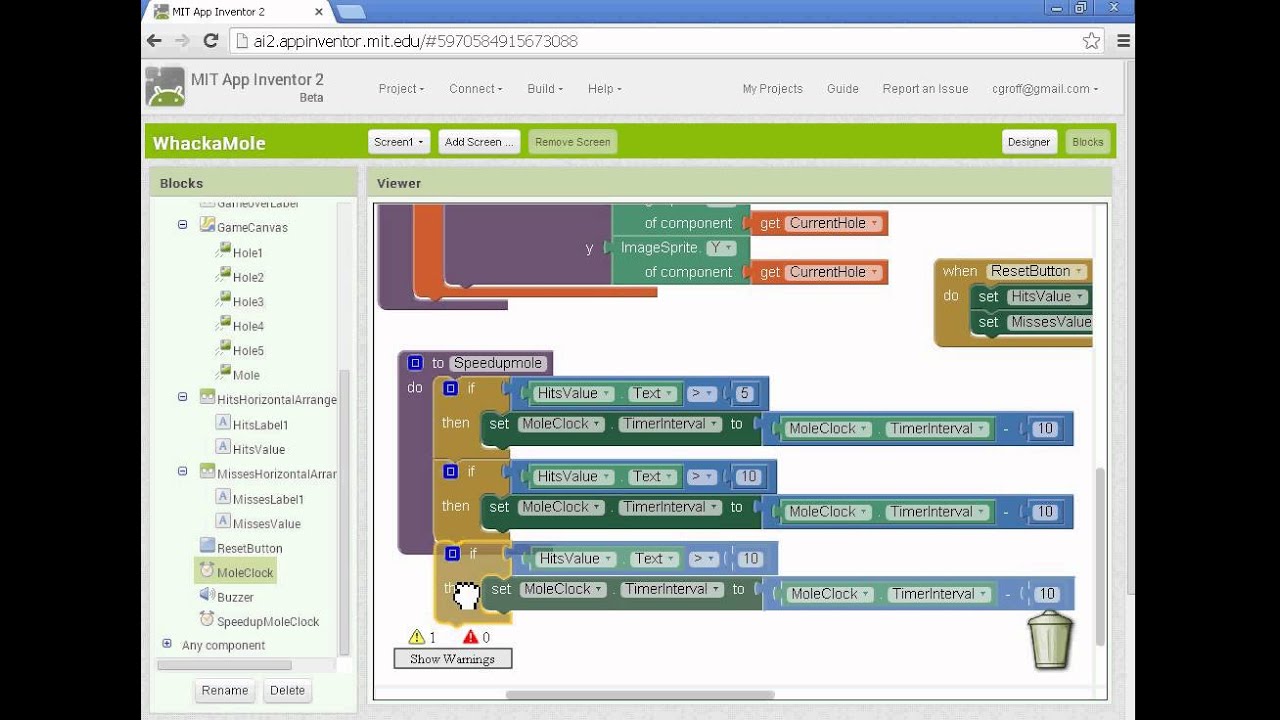Select the Mole sprite icon
The image size is (1280, 720).
(223, 373)
